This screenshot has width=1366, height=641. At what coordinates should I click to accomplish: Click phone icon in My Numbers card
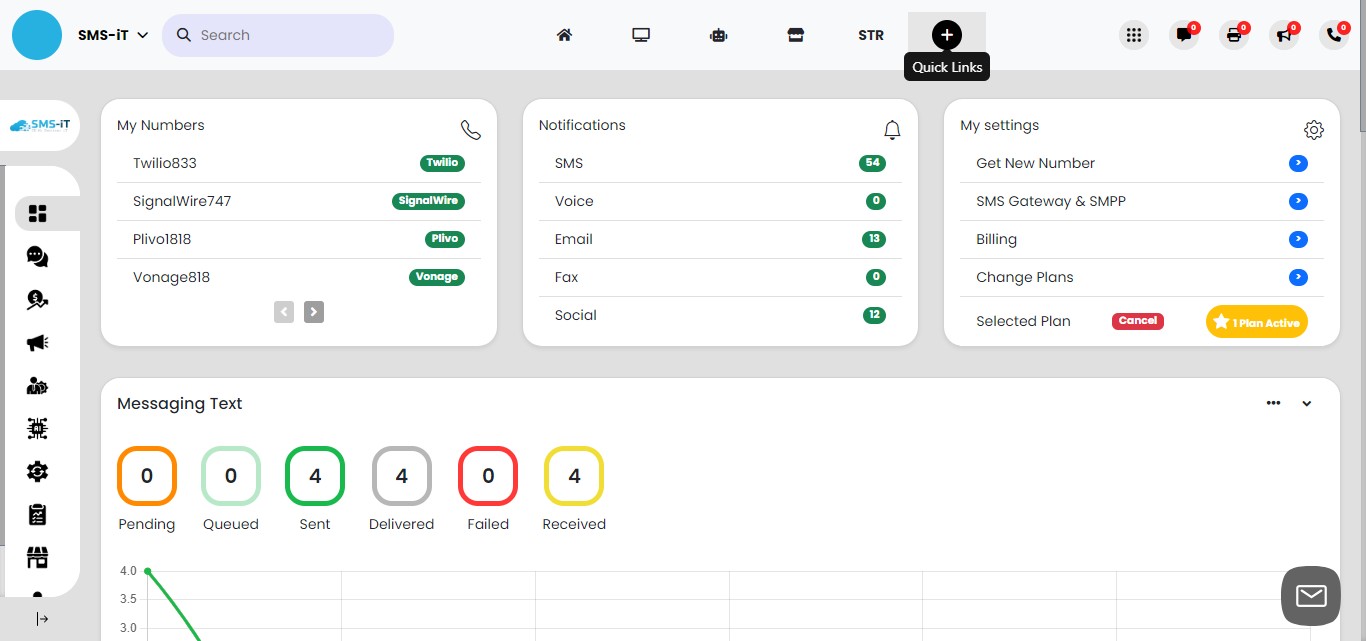click(471, 130)
